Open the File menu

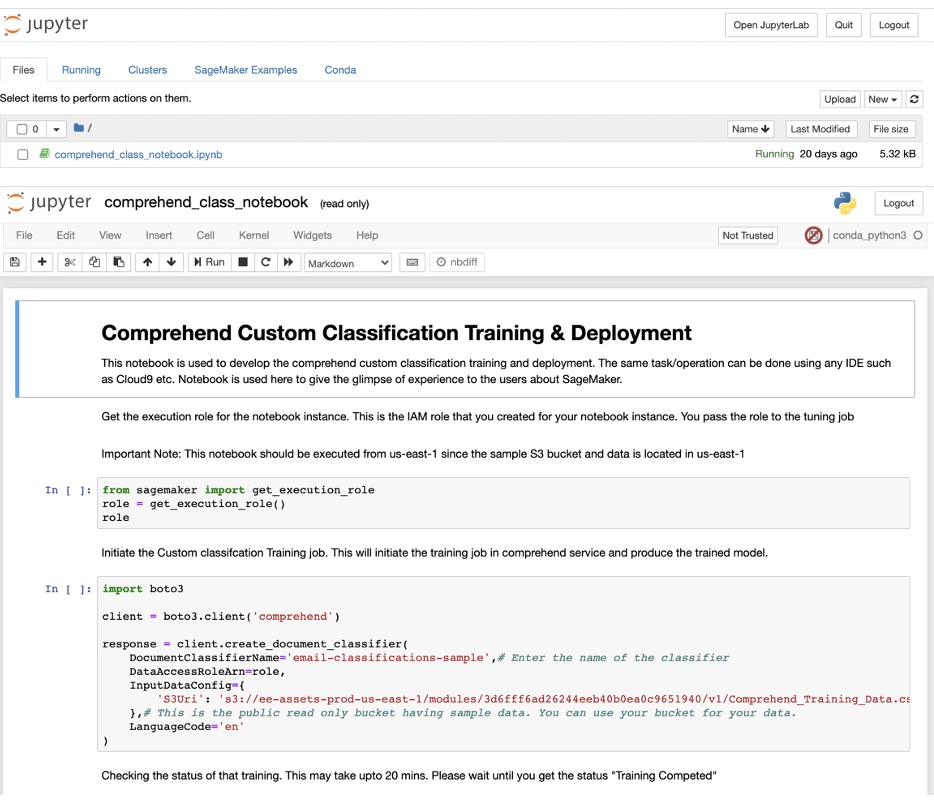(24, 235)
